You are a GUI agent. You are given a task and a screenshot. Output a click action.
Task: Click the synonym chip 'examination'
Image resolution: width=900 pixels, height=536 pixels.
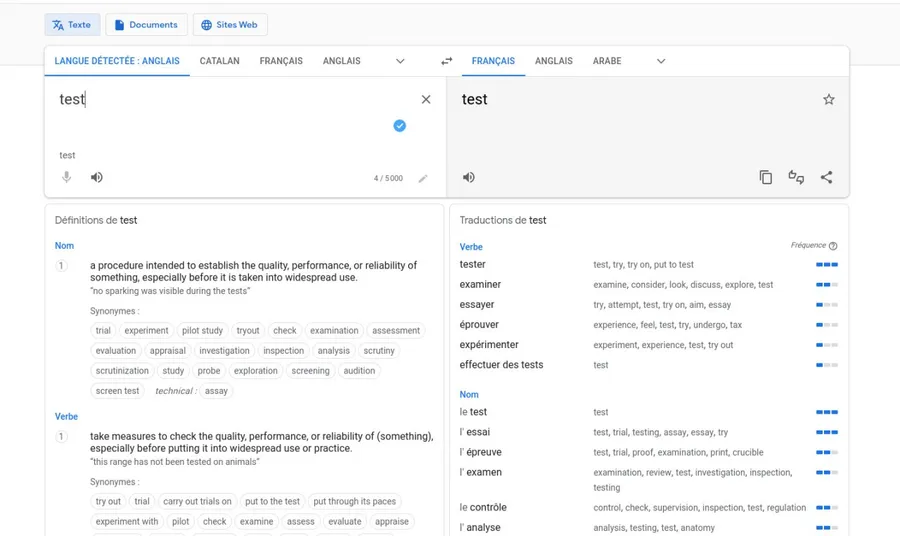334,331
